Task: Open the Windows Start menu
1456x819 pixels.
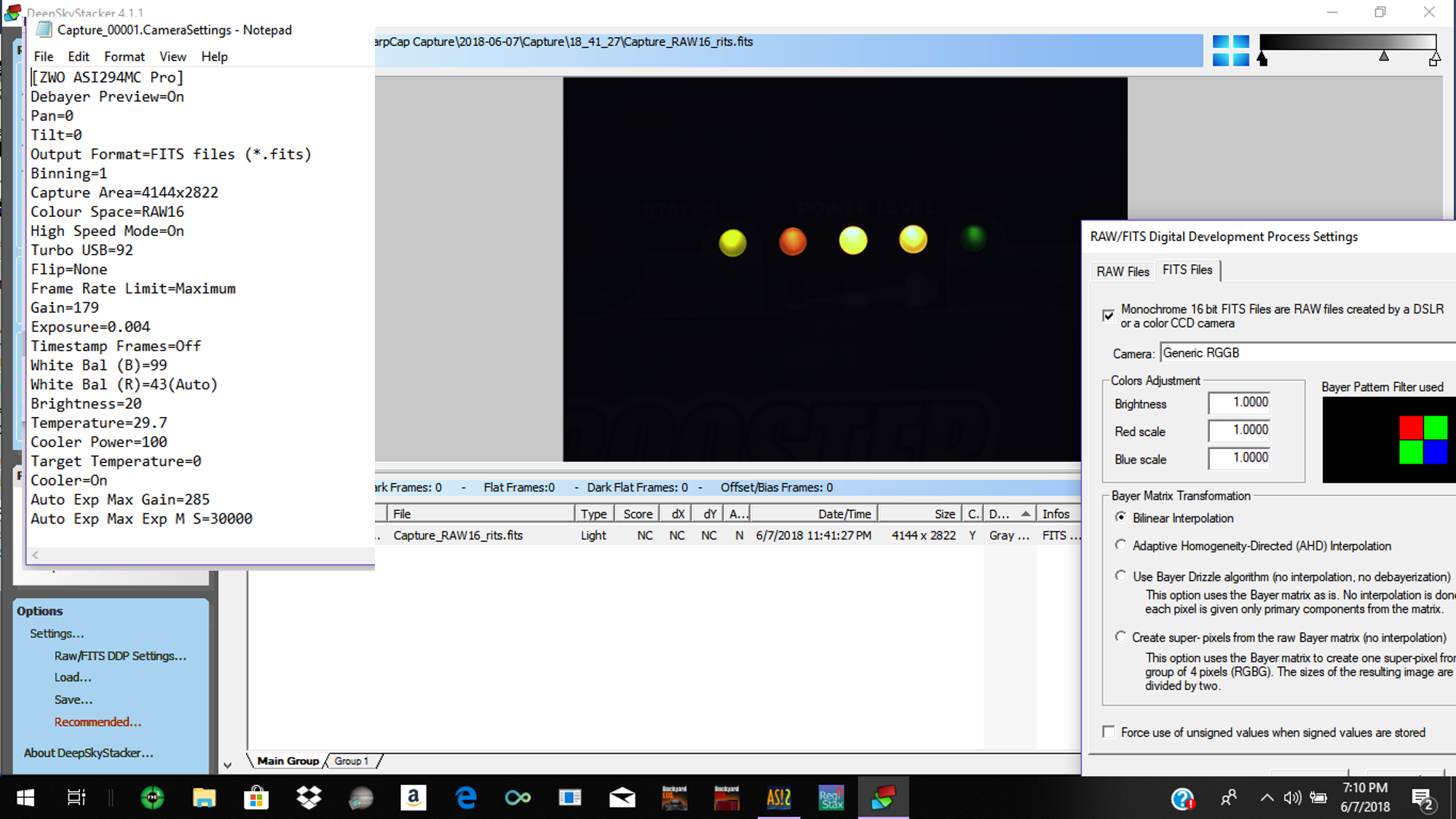Action: click(x=25, y=798)
